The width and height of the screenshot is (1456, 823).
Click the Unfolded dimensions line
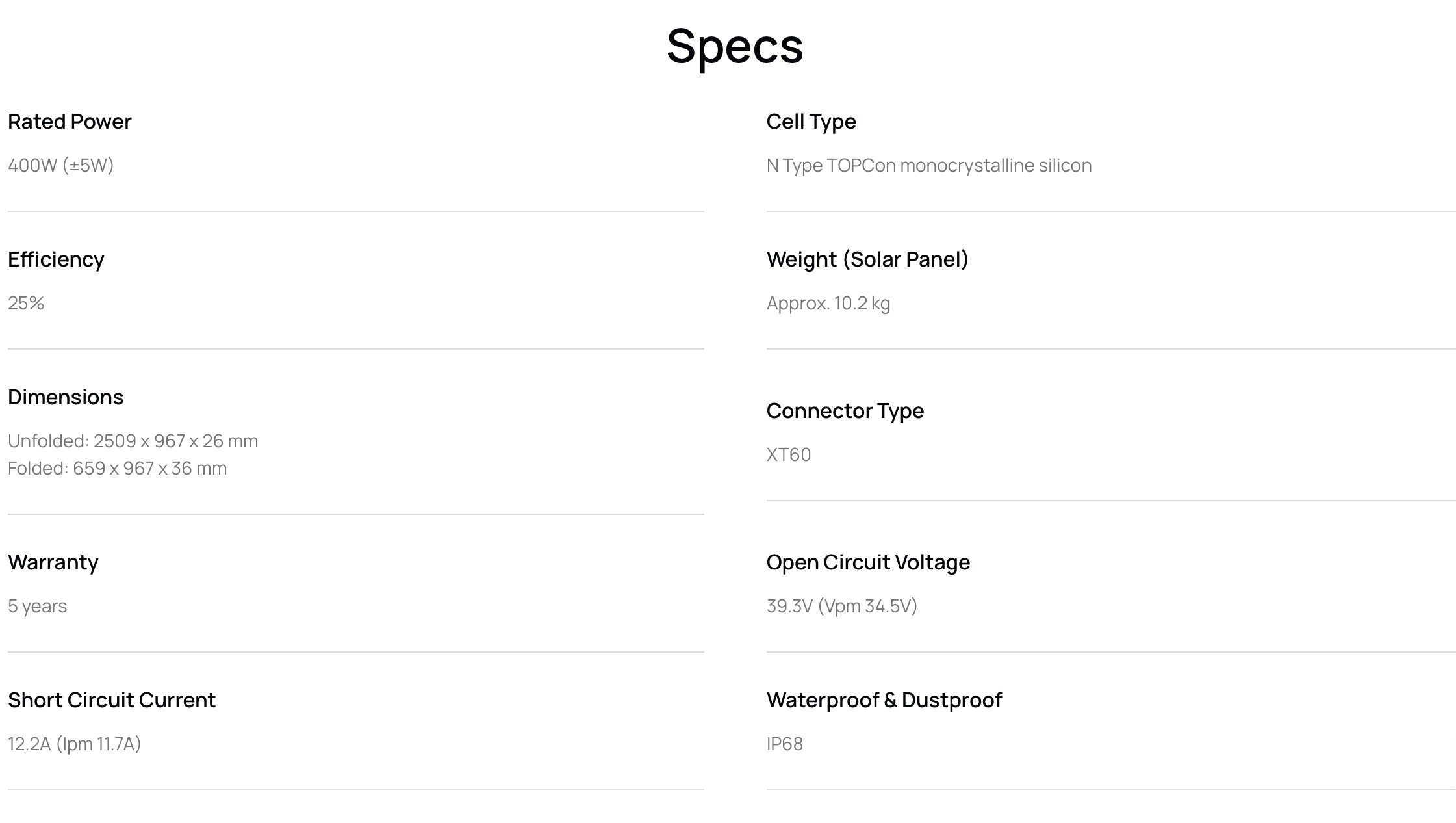(x=133, y=441)
